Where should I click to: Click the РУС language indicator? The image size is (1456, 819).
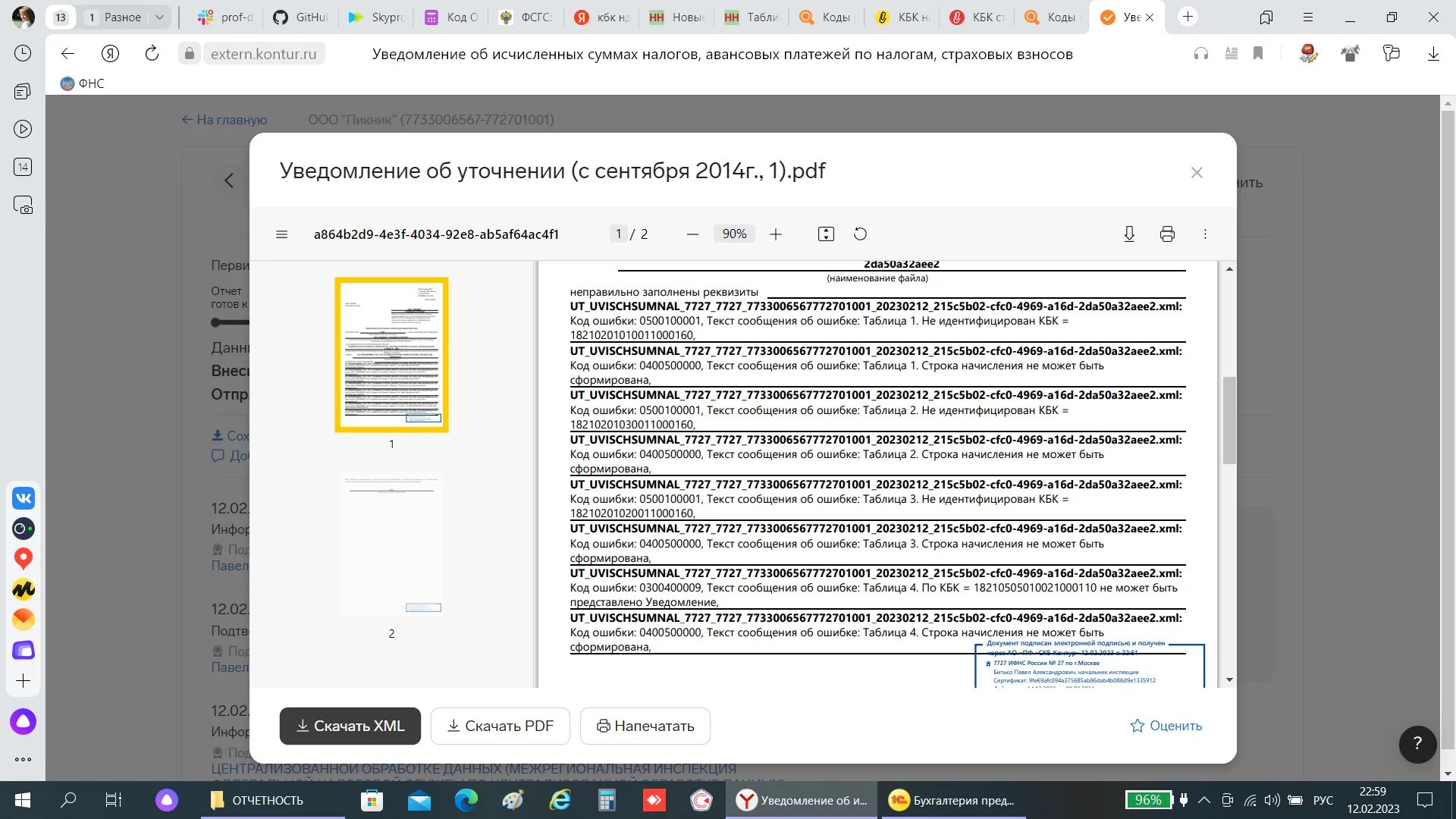coord(1323,800)
